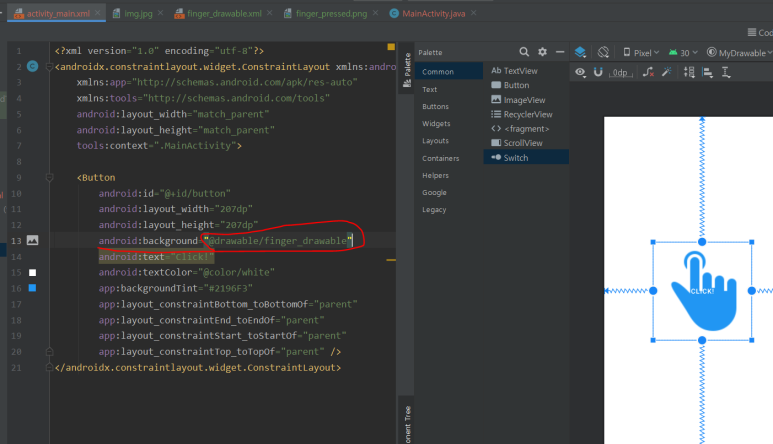The image size is (773, 444).
Task: Open white color swatch on line 15
Action: [33, 273]
